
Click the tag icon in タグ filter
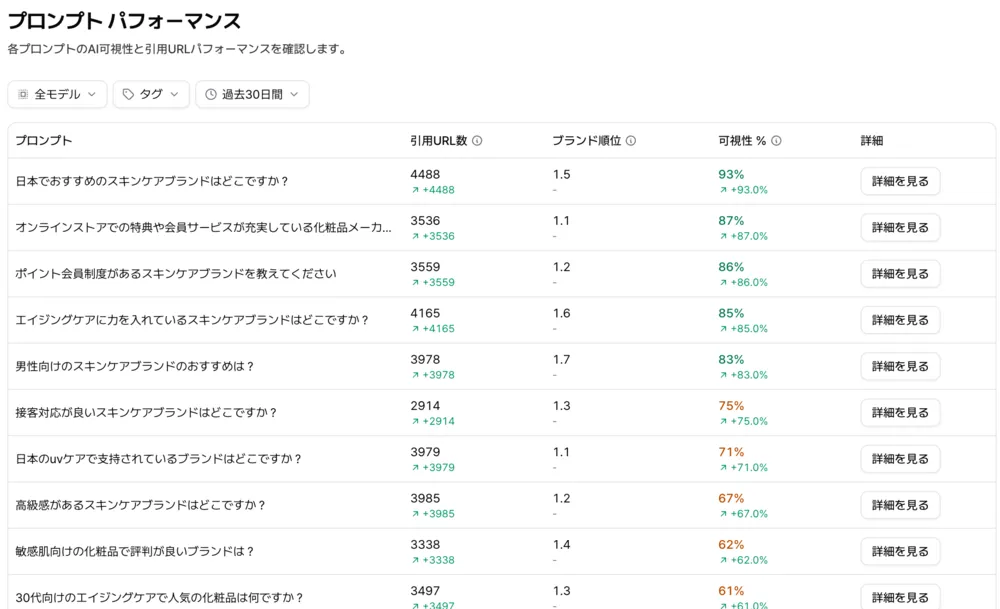pyautogui.click(x=128, y=94)
